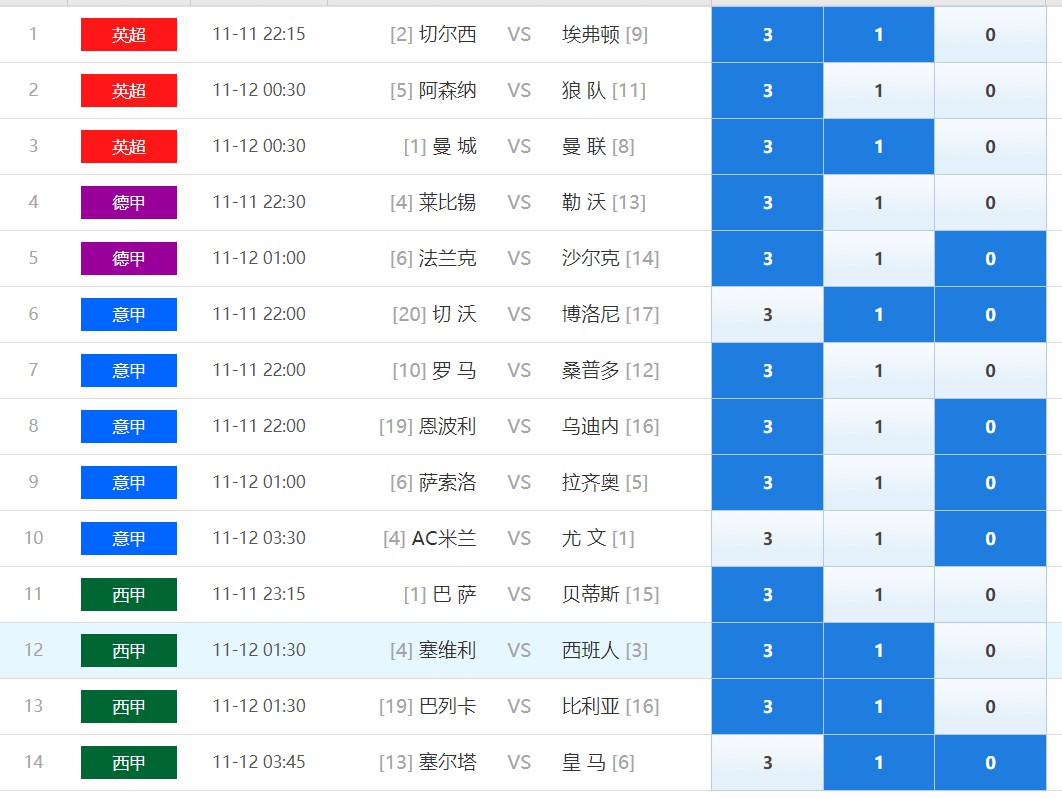Toggle home win 3 for AC米兰 vs 尤文
The image size is (1062, 799).
click(x=767, y=538)
